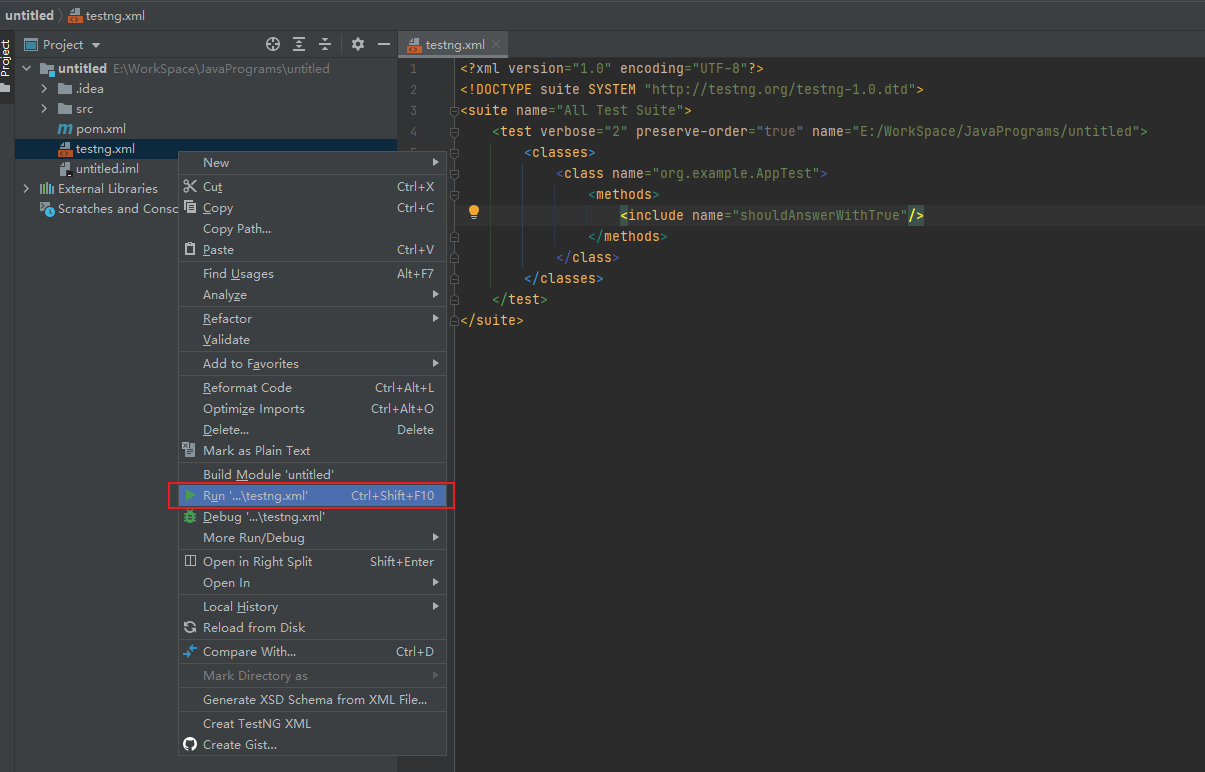Click the Locate/Select Opened File target icon
The height and width of the screenshot is (772, 1205).
click(273, 44)
